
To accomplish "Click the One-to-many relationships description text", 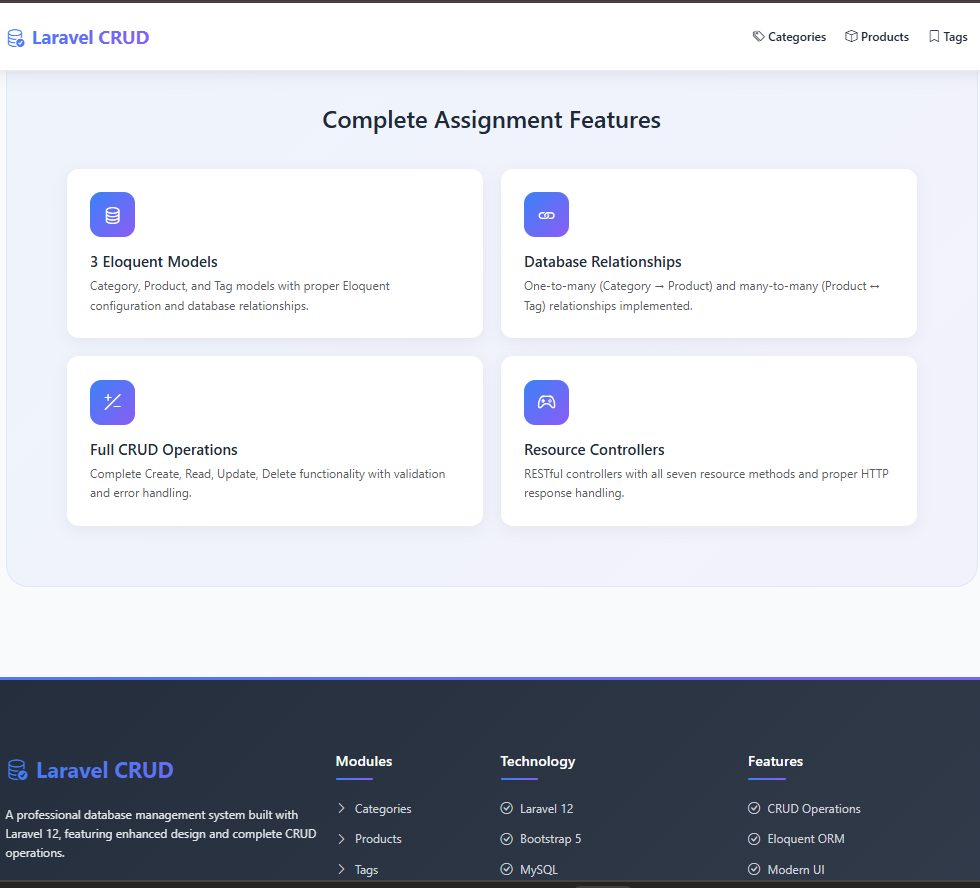I will point(702,296).
